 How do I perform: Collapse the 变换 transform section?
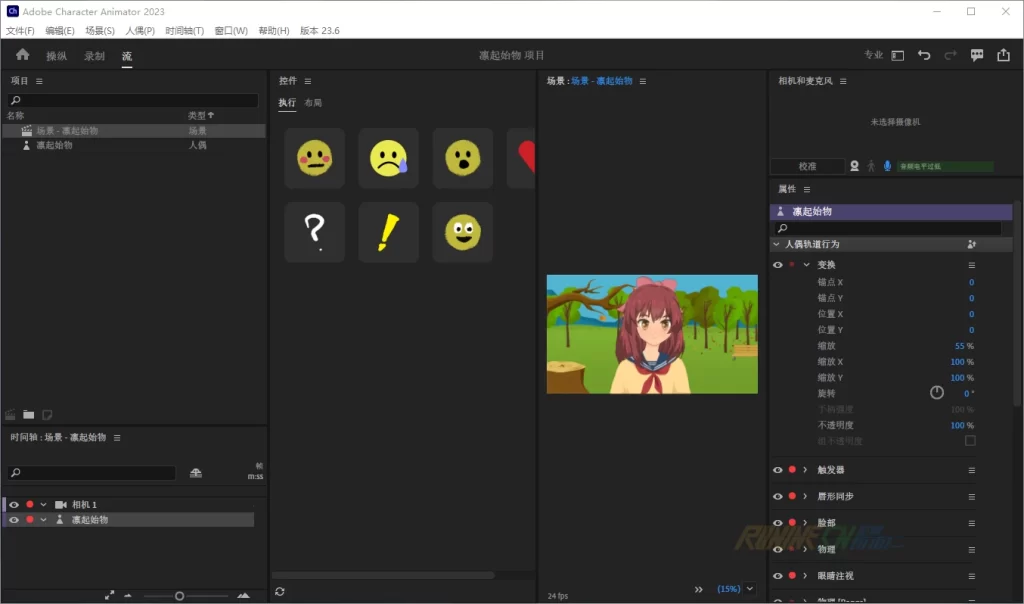click(x=806, y=265)
